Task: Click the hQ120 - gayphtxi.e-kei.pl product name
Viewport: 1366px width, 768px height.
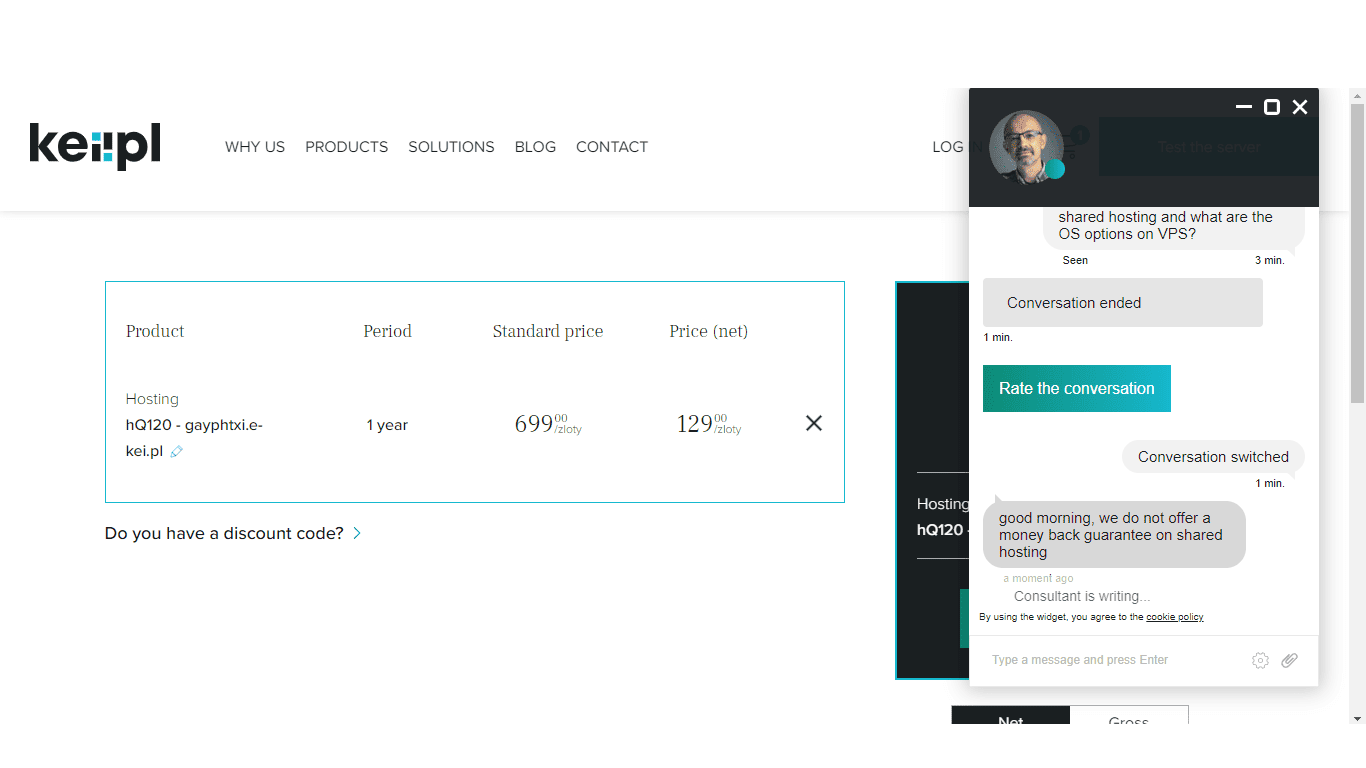Action: [194, 438]
